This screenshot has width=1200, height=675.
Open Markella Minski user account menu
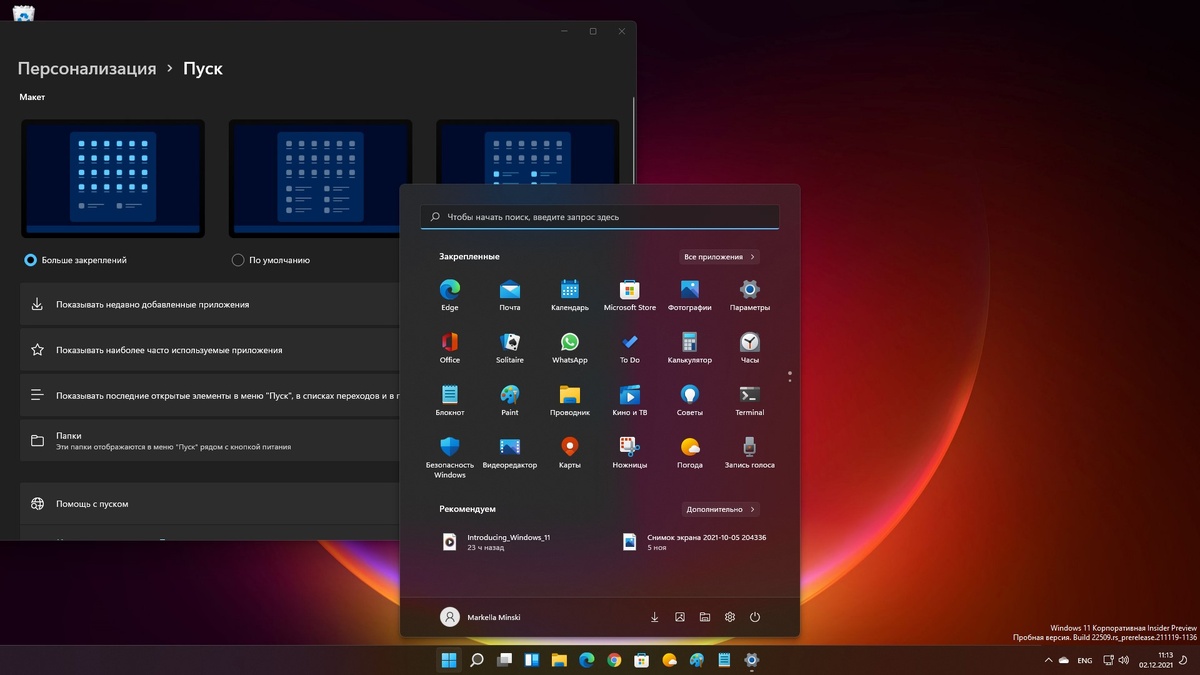(x=480, y=617)
